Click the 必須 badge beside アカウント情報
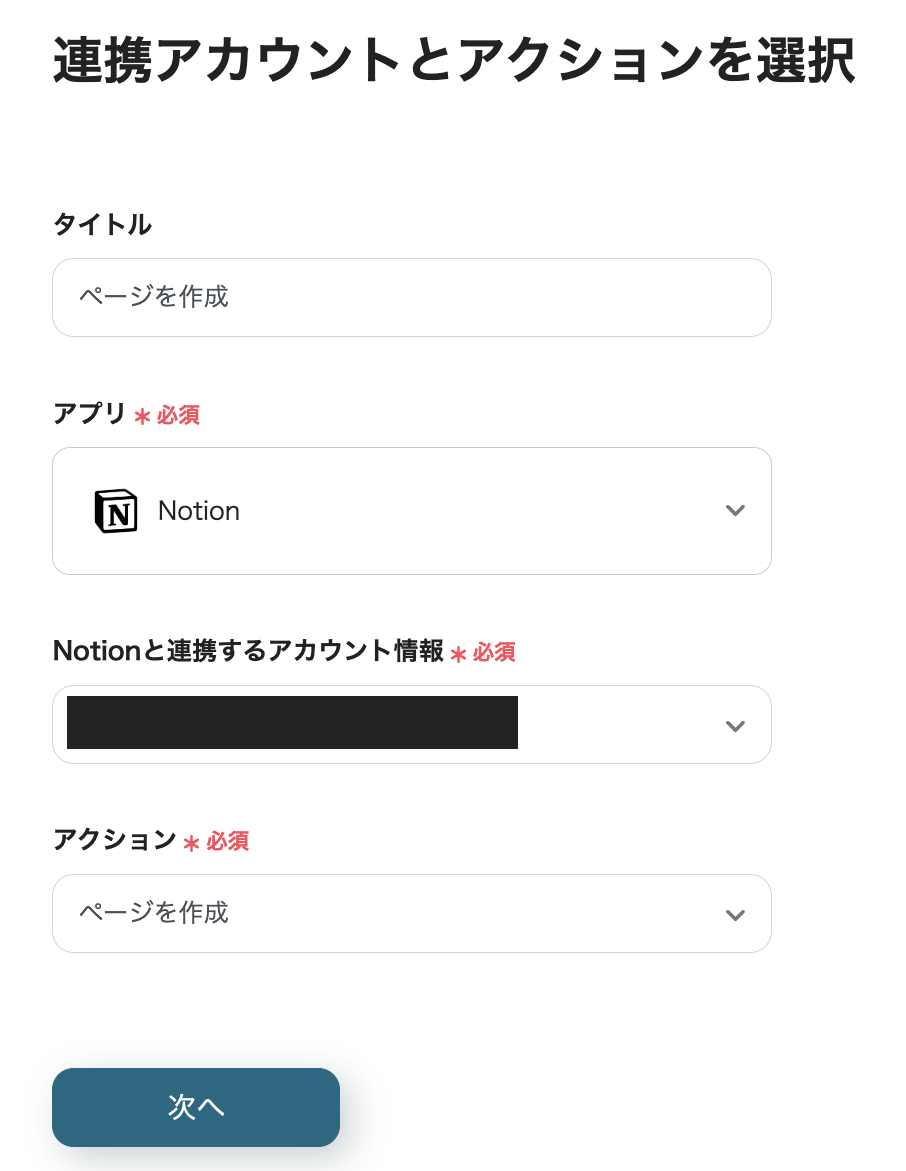Viewport: 906px width, 1171px height. click(494, 652)
